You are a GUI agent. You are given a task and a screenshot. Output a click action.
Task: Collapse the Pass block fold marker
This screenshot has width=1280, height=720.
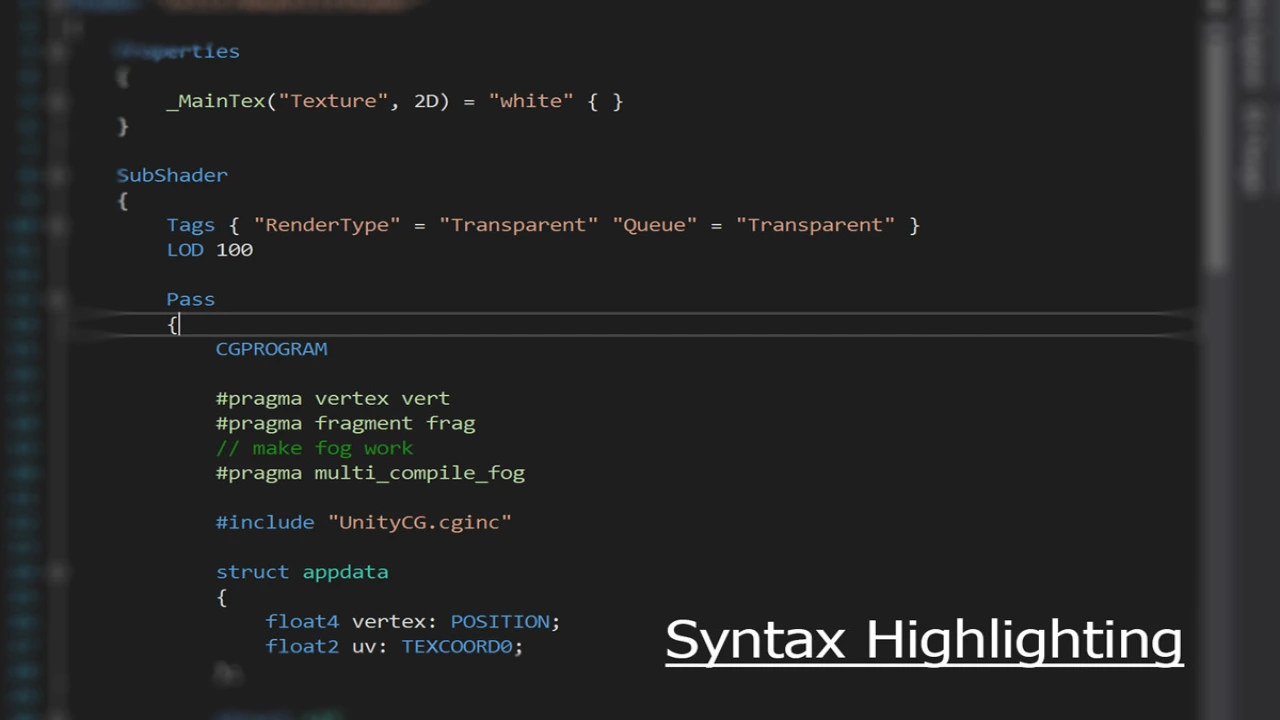57,299
